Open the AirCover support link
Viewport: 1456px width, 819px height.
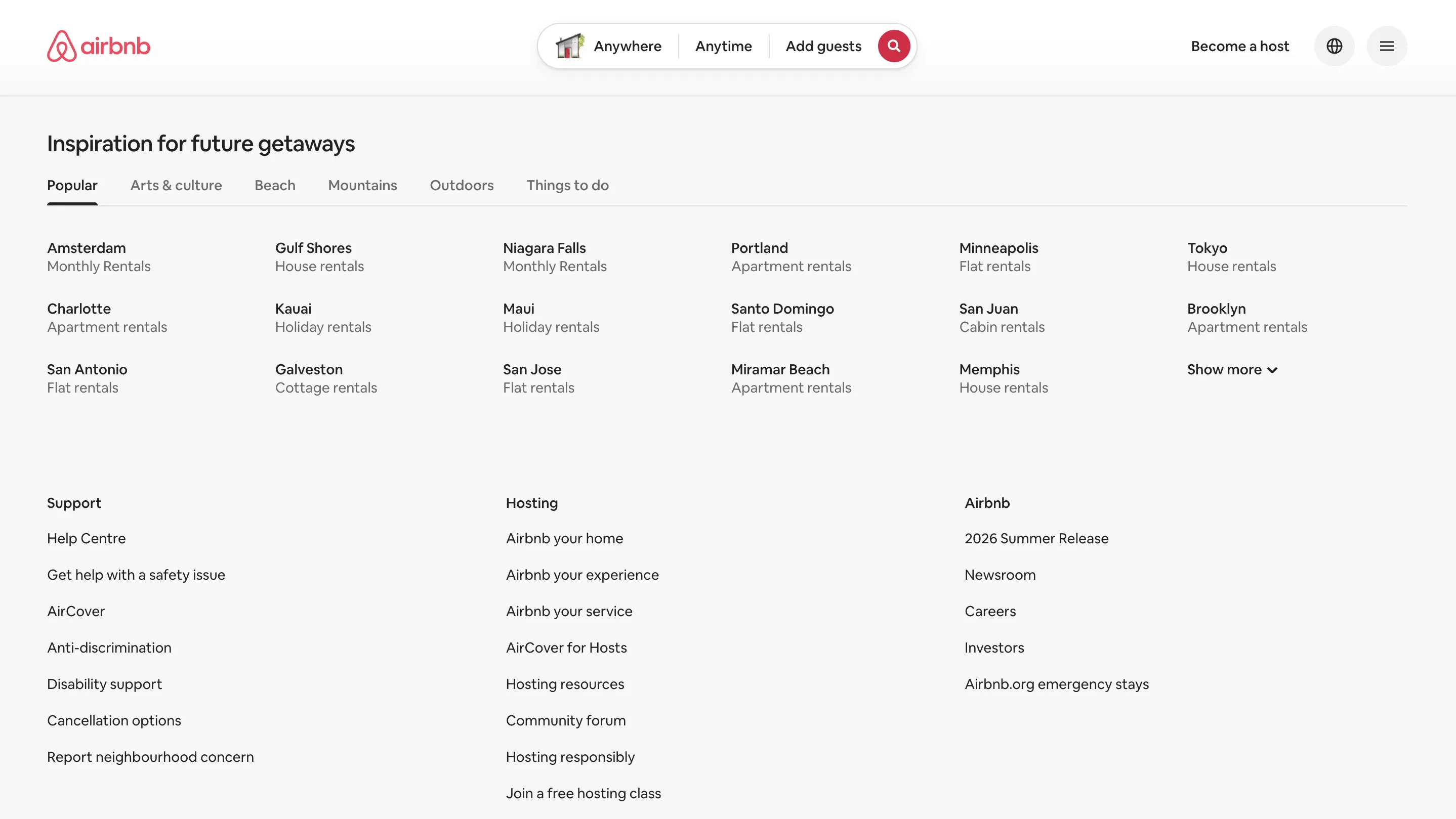coord(76,611)
